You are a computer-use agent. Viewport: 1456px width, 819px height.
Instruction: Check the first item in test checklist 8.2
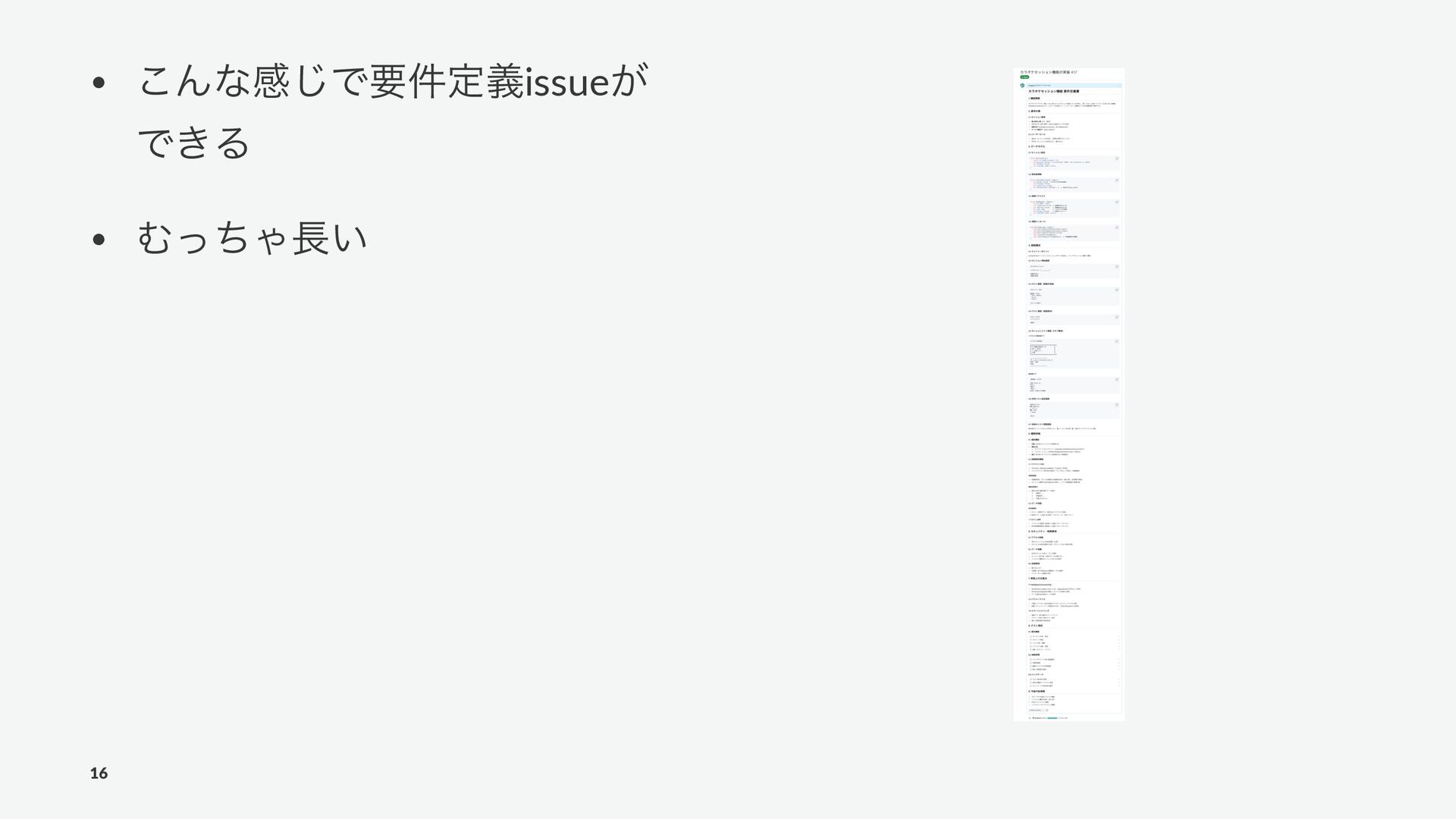point(1031,659)
